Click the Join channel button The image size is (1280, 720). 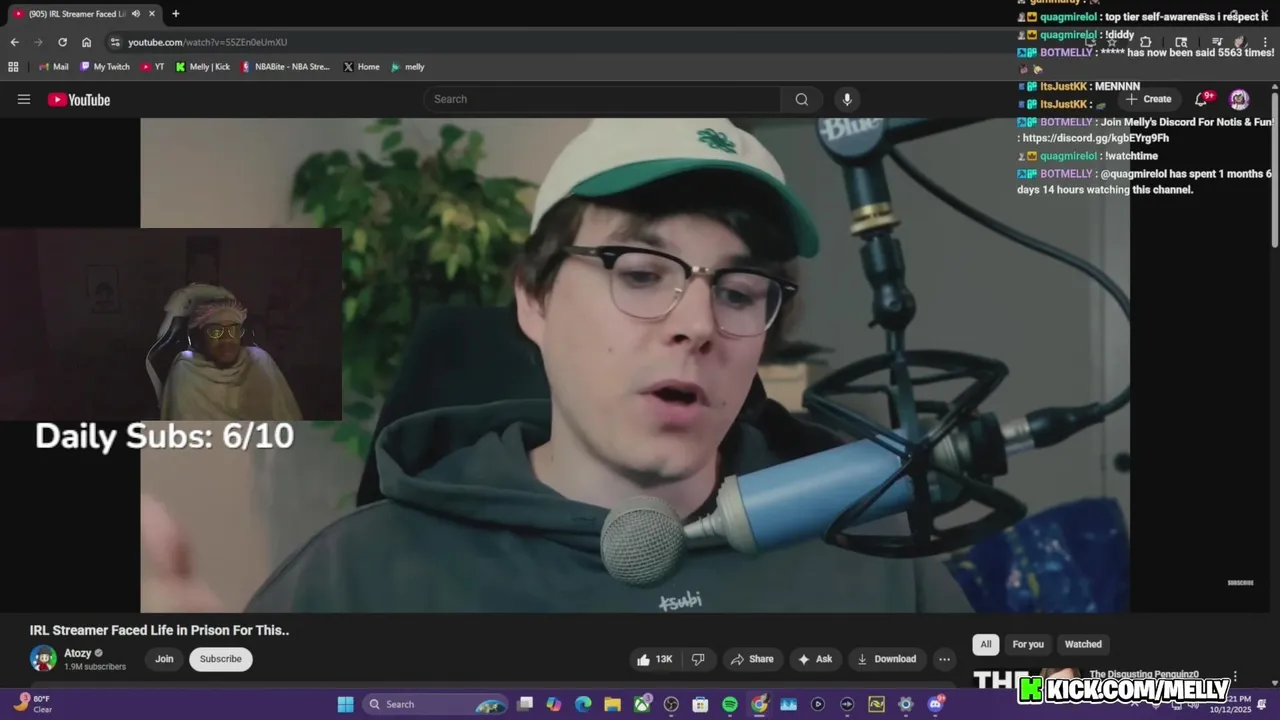pyautogui.click(x=164, y=659)
